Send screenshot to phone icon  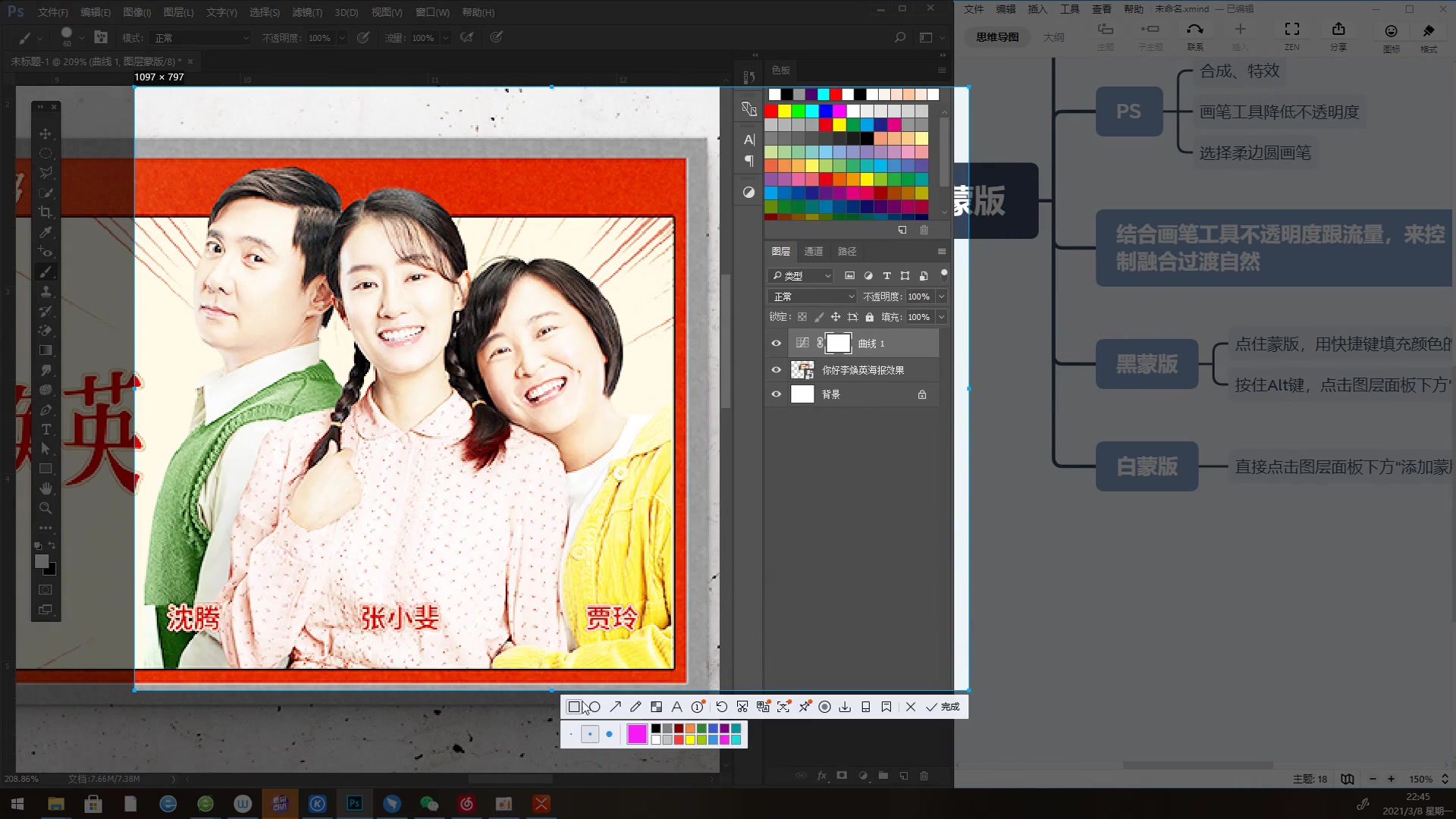pos(865,707)
